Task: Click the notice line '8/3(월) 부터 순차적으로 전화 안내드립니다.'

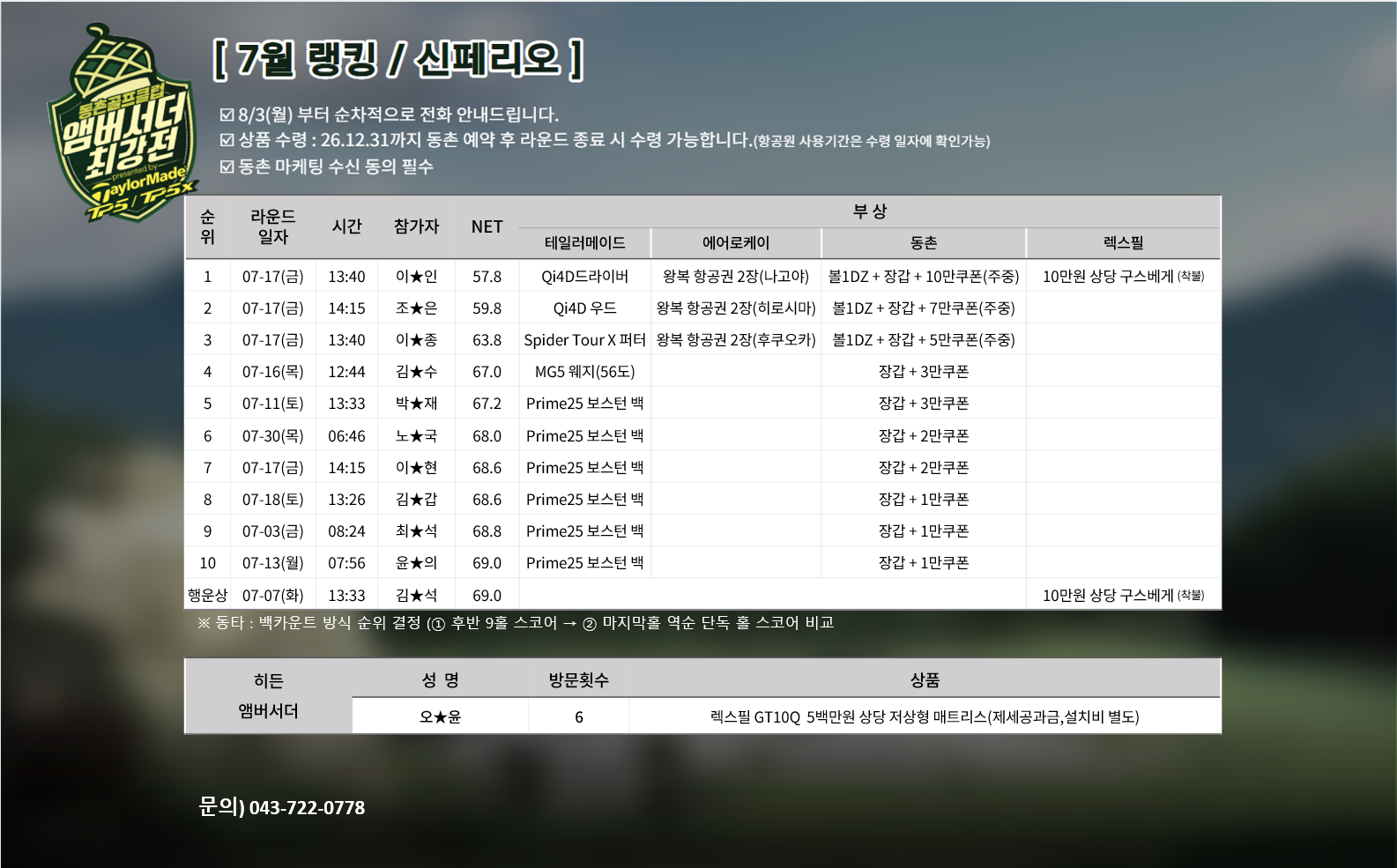Action: click(x=389, y=115)
